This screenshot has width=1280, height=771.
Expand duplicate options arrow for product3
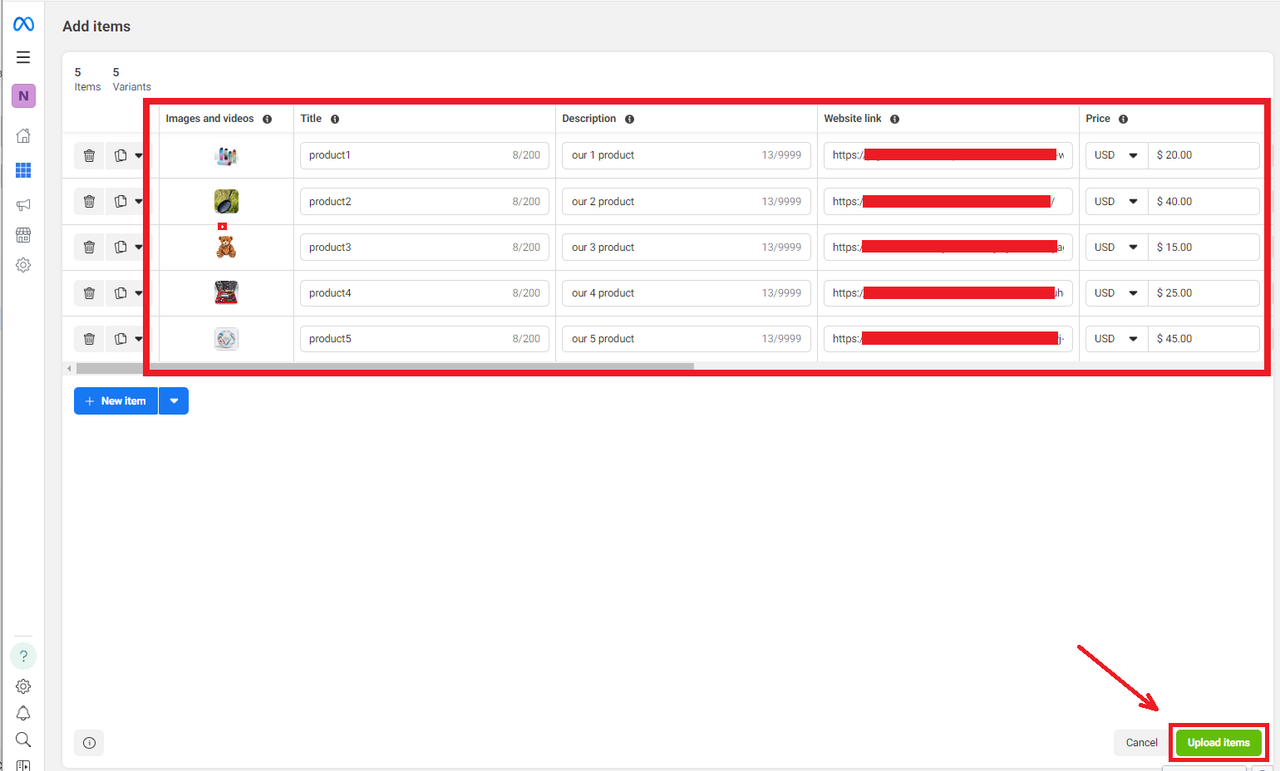click(139, 247)
